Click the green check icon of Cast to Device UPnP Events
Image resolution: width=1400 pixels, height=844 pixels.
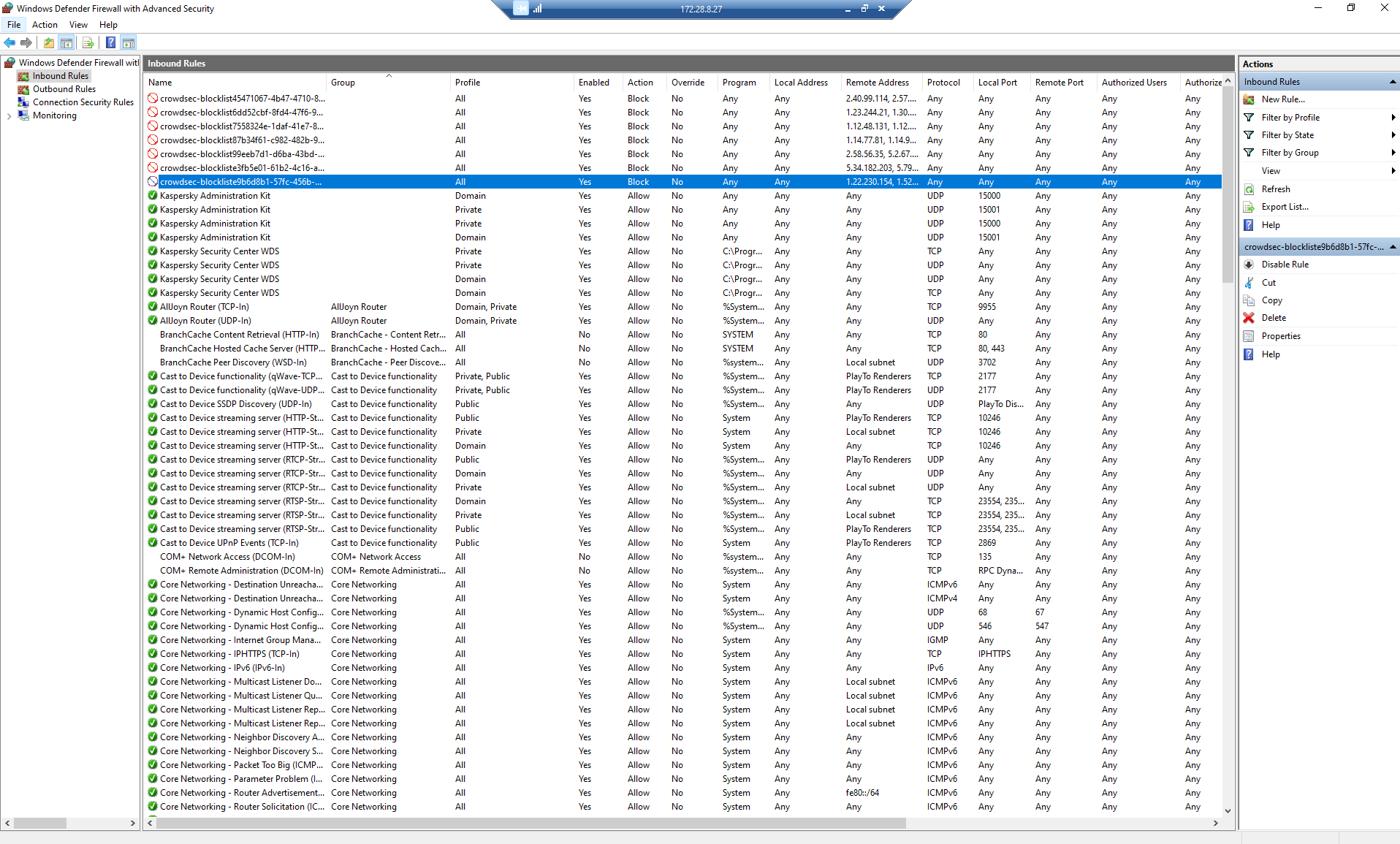click(x=153, y=543)
